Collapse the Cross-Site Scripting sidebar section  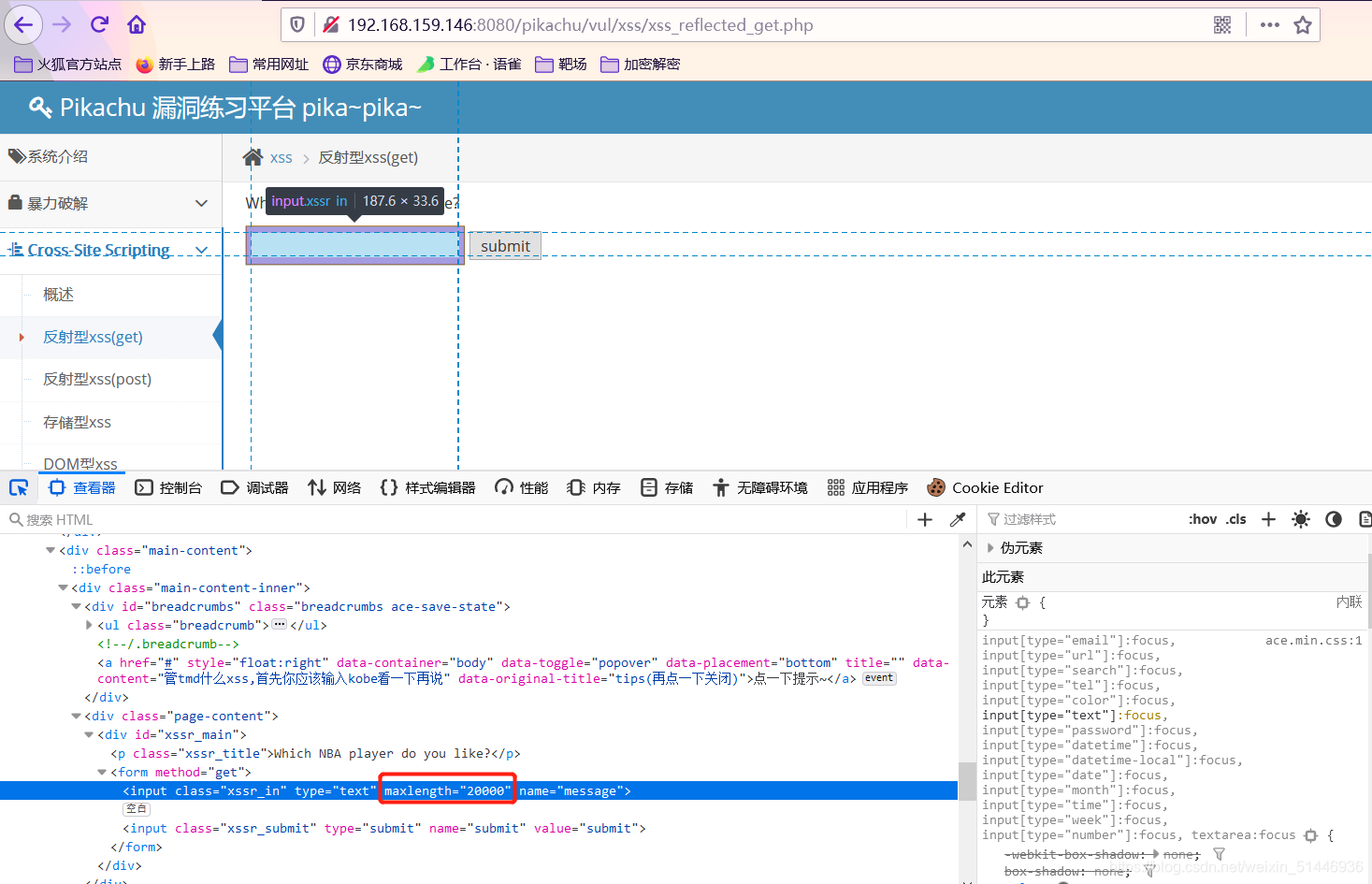pos(110,250)
